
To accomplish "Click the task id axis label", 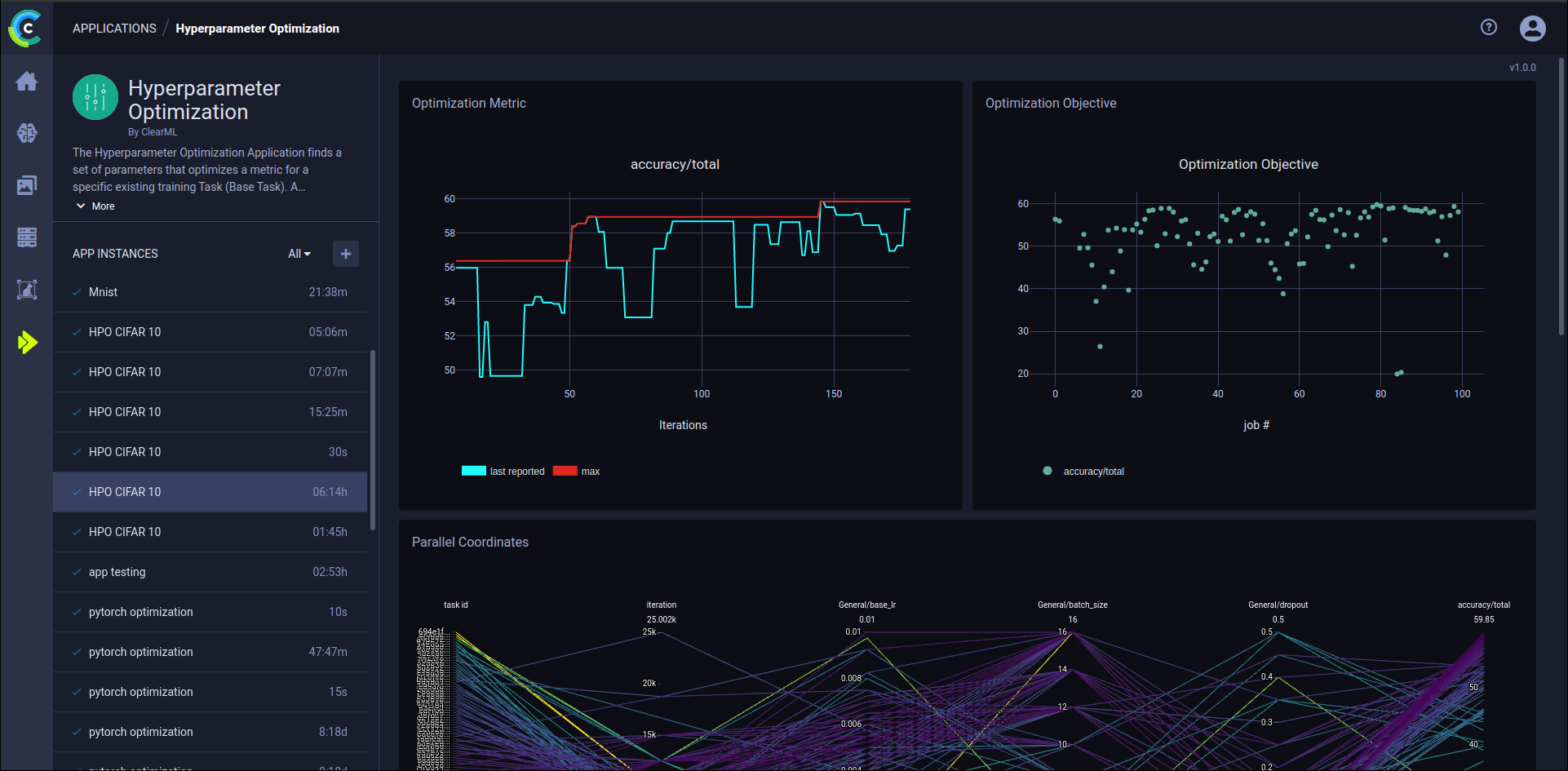I will (x=456, y=605).
